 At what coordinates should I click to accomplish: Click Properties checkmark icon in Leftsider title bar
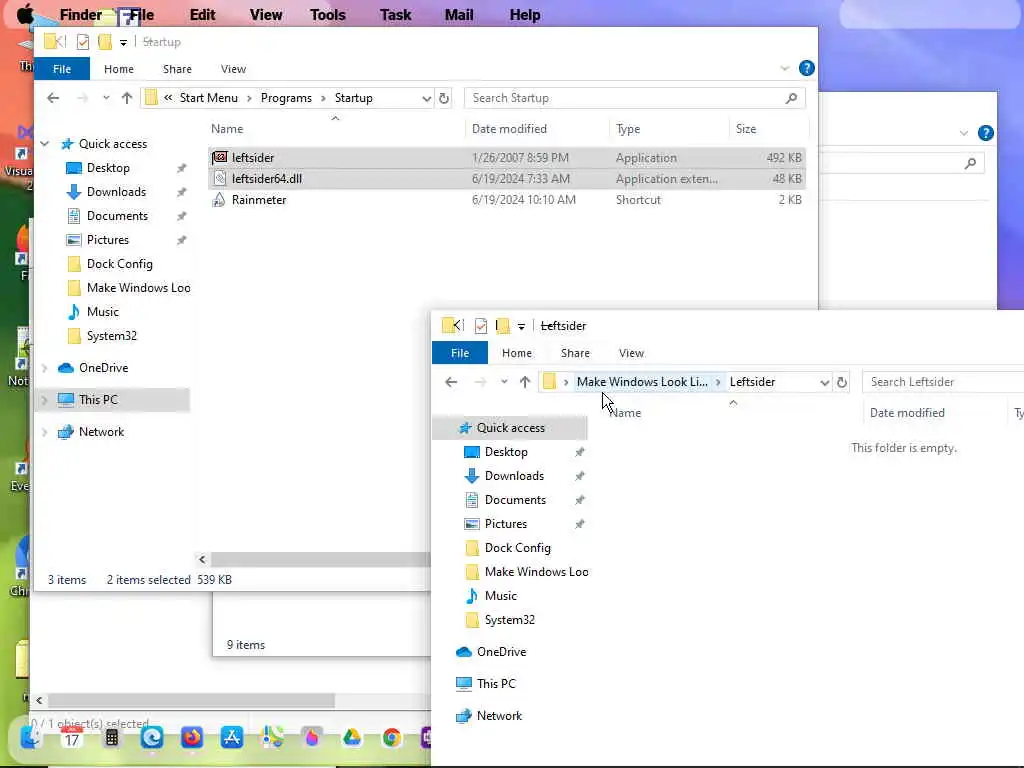(x=481, y=325)
